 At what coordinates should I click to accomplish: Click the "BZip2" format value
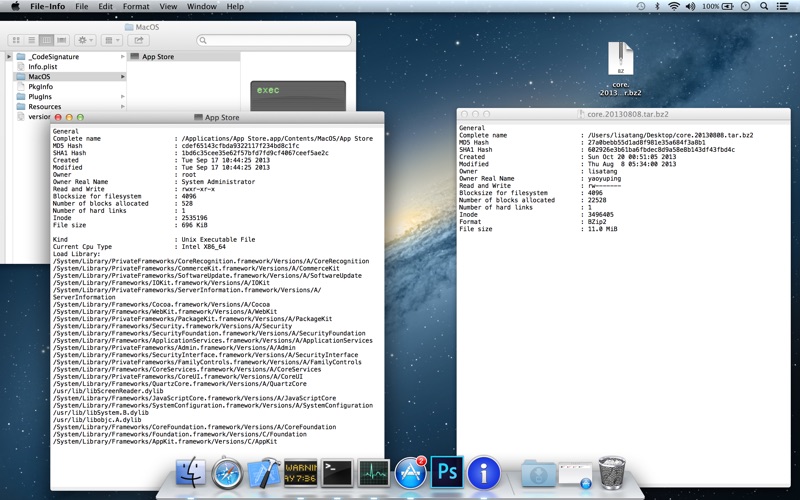point(597,222)
